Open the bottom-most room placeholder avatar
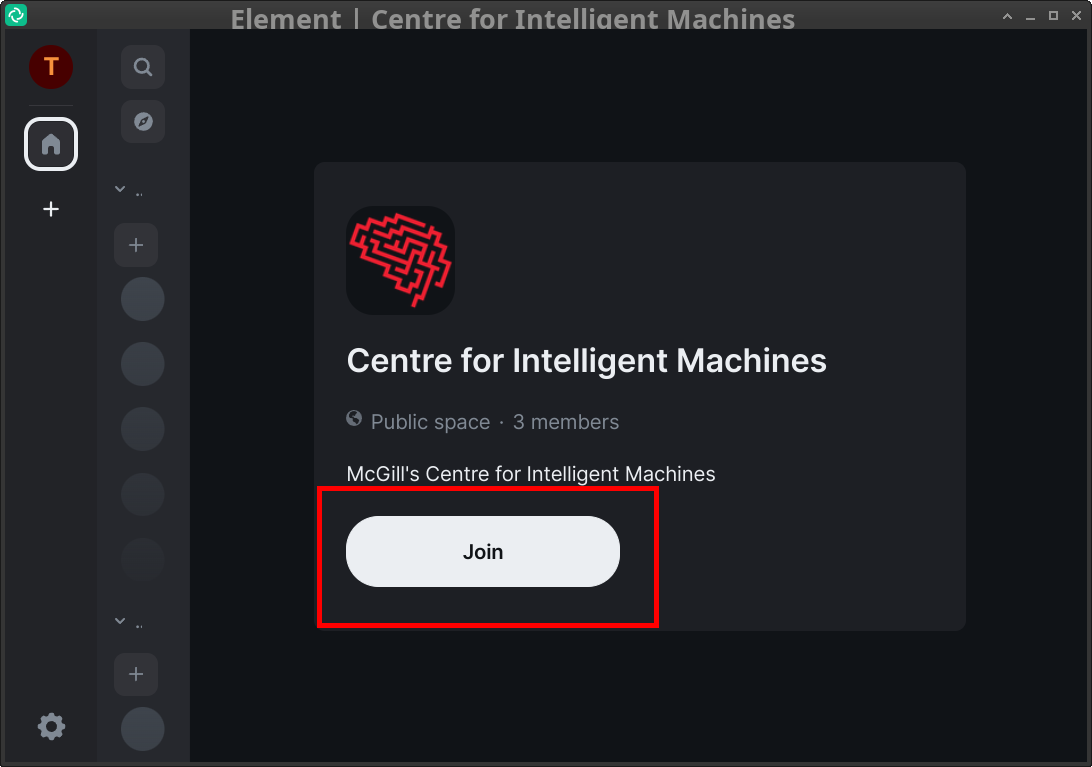 [x=143, y=729]
